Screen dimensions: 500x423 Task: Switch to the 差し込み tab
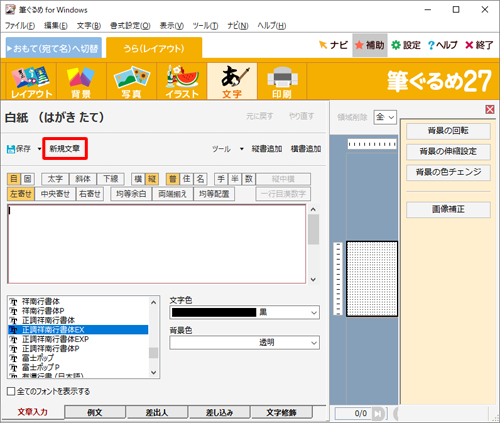219,412
